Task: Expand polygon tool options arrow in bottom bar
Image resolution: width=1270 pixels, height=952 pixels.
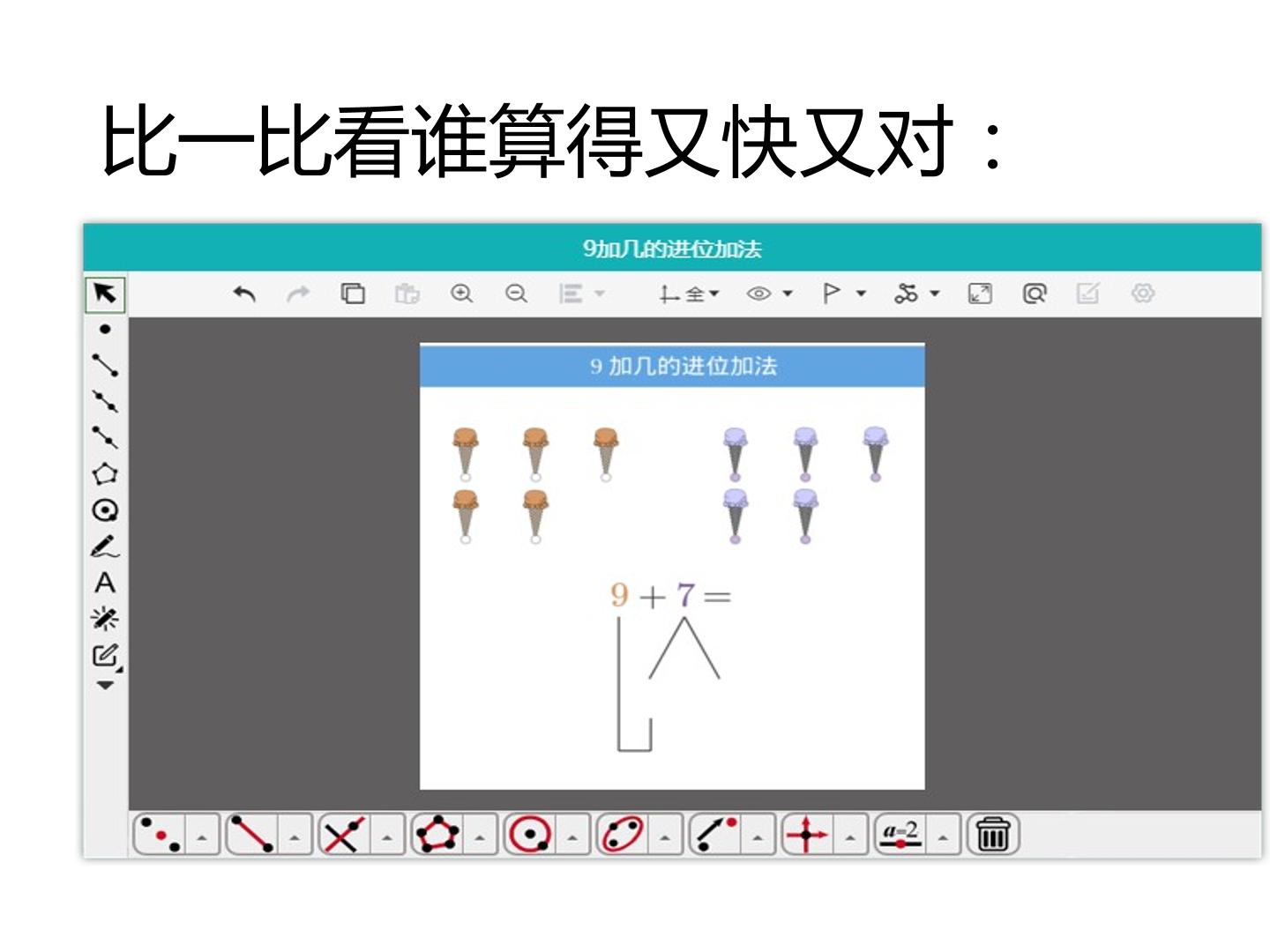Action: 480,836
